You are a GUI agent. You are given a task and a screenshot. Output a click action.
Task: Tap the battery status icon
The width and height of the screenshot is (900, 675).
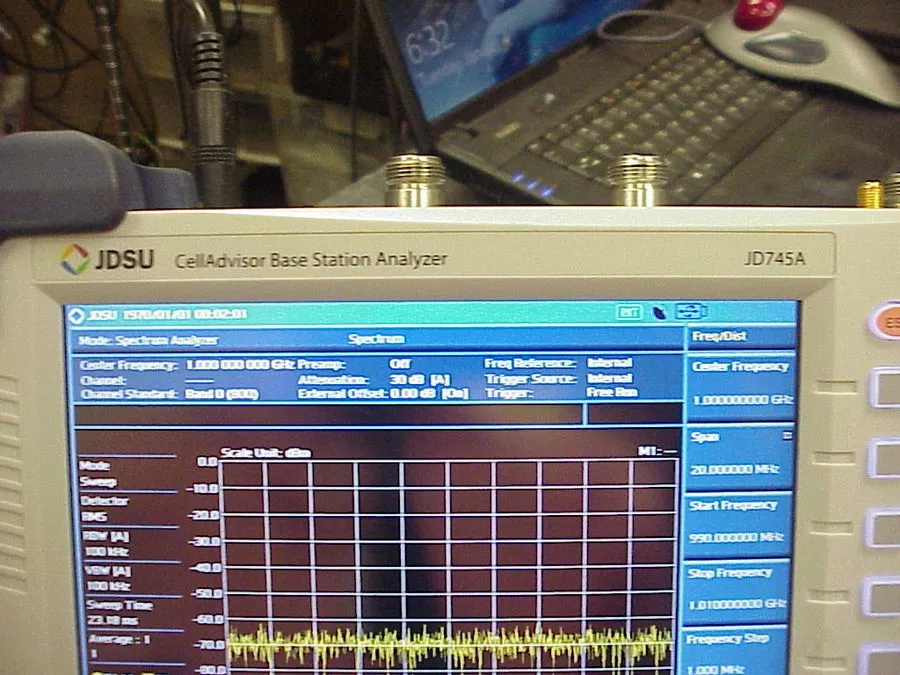click(x=690, y=311)
